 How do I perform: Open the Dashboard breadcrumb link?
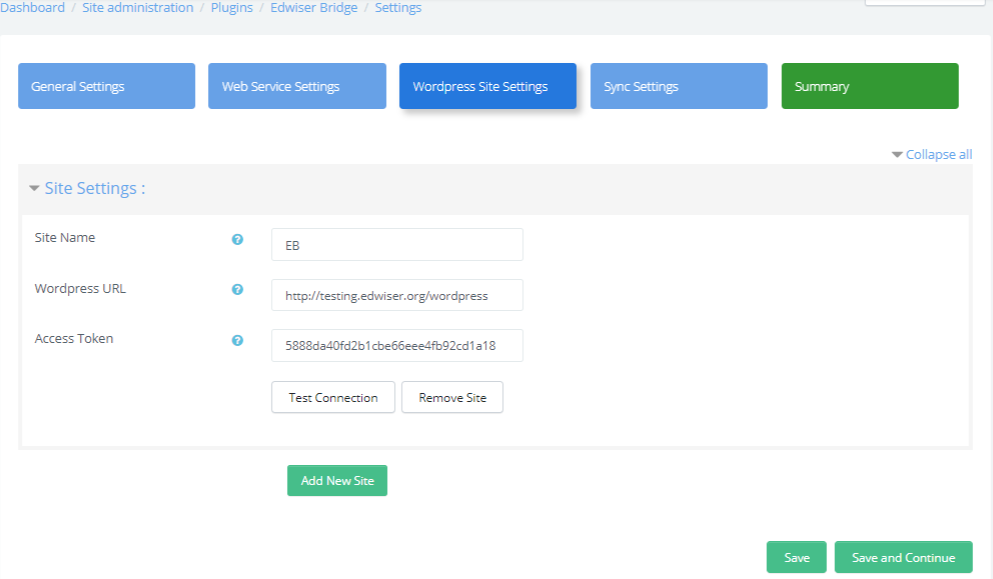pyautogui.click(x=32, y=8)
